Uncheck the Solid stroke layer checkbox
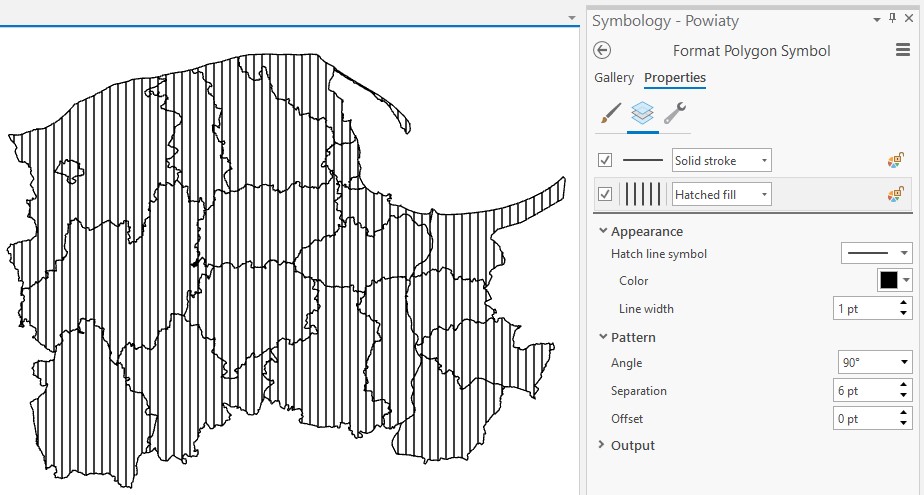924x495 pixels. click(605, 161)
